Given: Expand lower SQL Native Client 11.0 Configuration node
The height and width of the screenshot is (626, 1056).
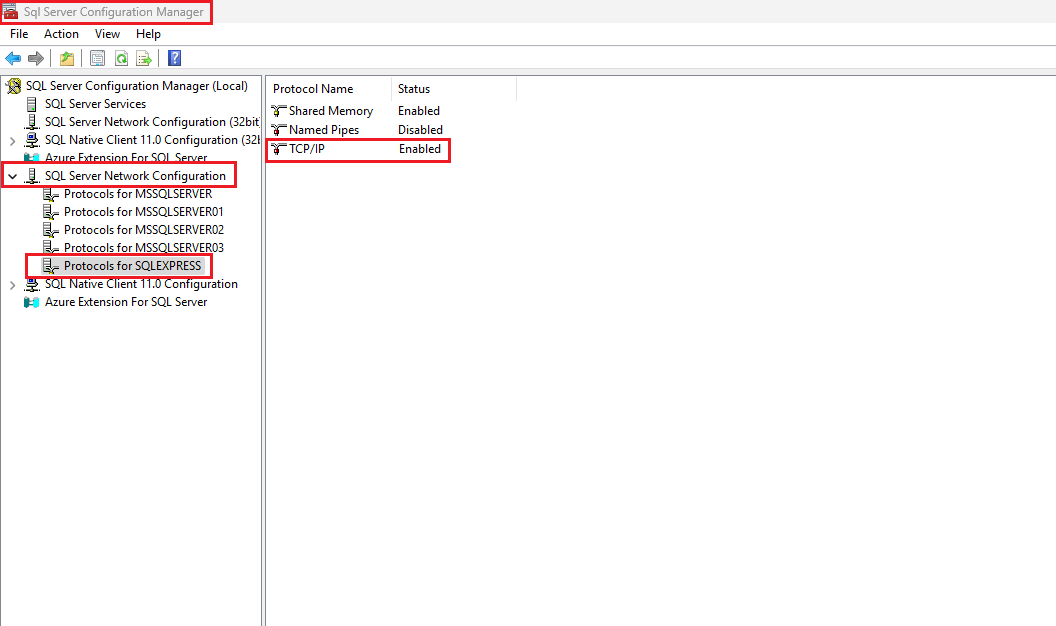Looking at the screenshot, I should coord(12,285).
